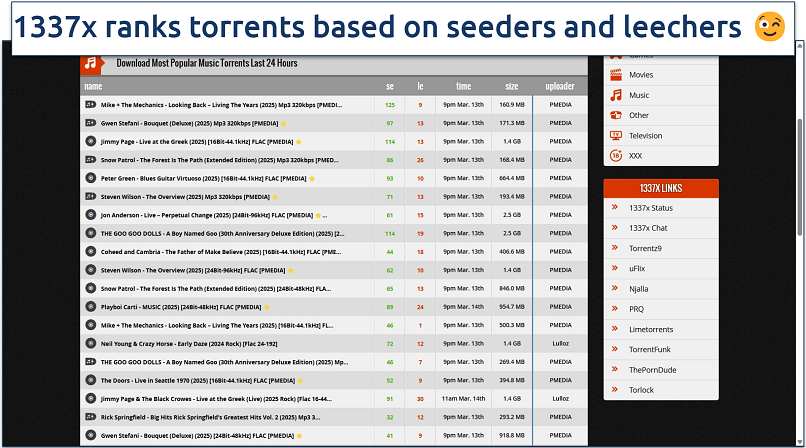Click the icon beside Playboi Carti - MUSIC row
This screenshot has height=448, width=806.
click(x=90, y=307)
